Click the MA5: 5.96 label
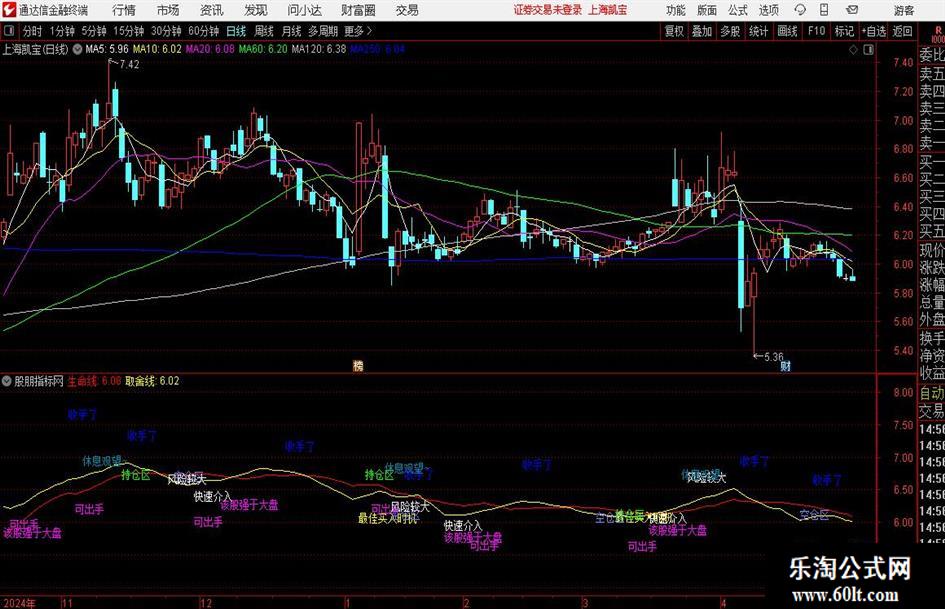Screen dimensions: 945x609 (x=107, y=49)
